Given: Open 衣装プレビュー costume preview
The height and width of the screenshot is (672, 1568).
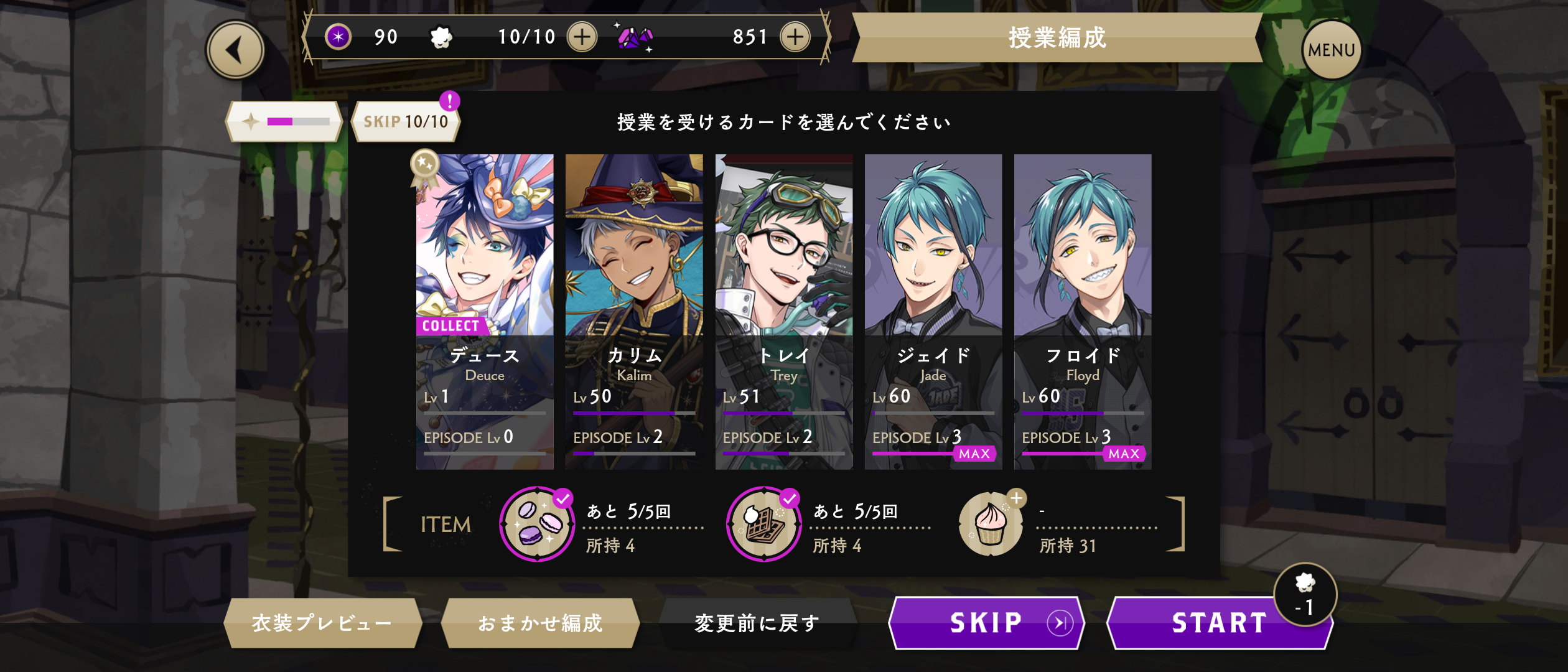Looking at the screenshot, I should click(x=322, y=623).
